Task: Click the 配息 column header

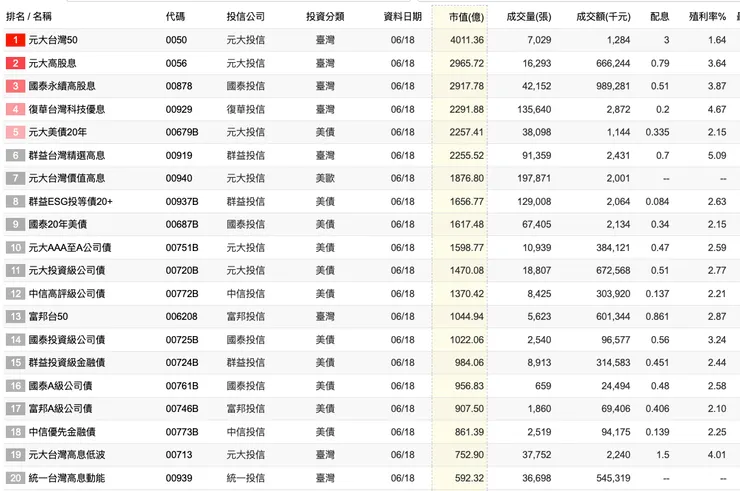Action: click(659, 17)
